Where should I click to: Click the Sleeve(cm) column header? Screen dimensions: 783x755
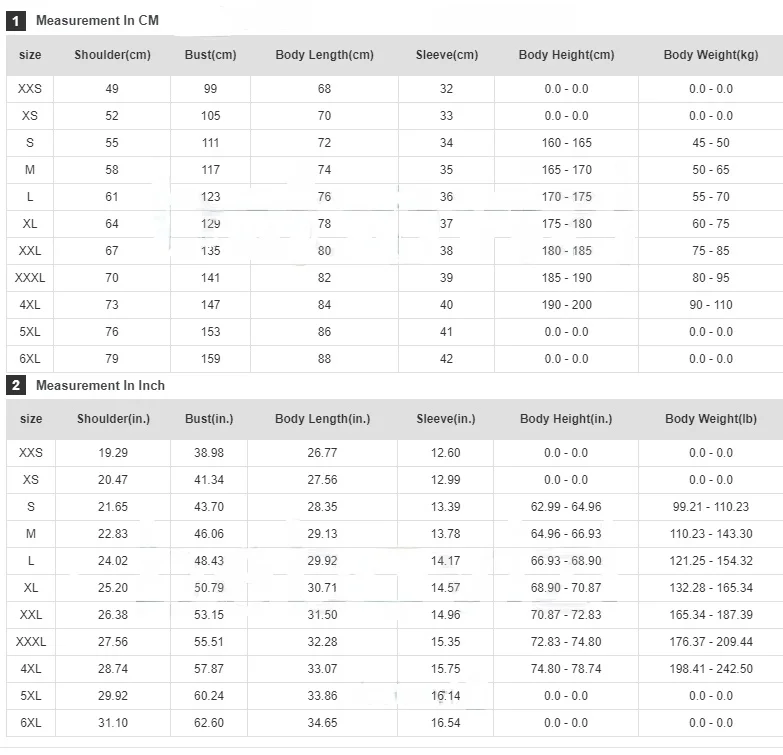point(446,55)
